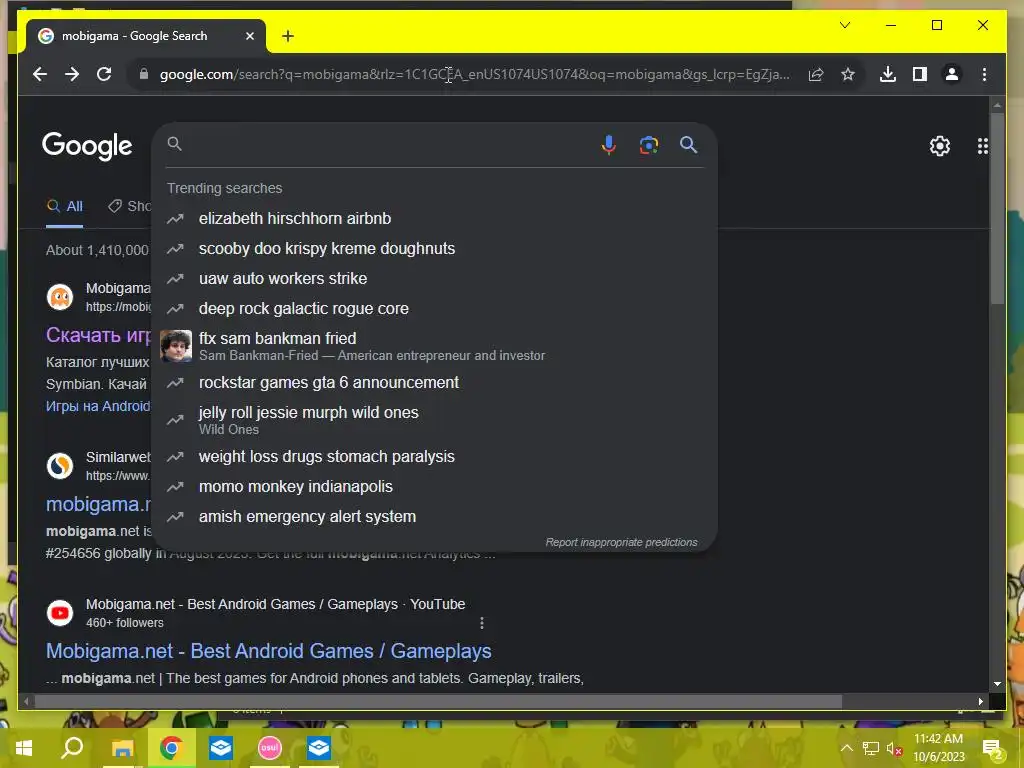The height and width of the screenshot is (768, 1024).
Task: Start voice search with the microphone icon
Action: pos(609,144)
